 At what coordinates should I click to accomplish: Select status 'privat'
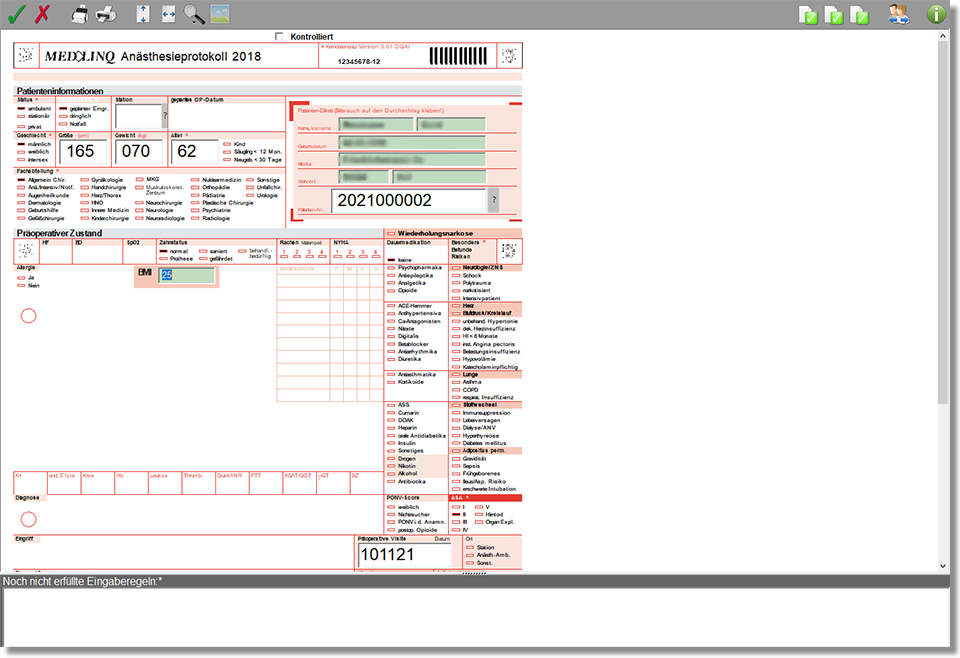(21, 127)
